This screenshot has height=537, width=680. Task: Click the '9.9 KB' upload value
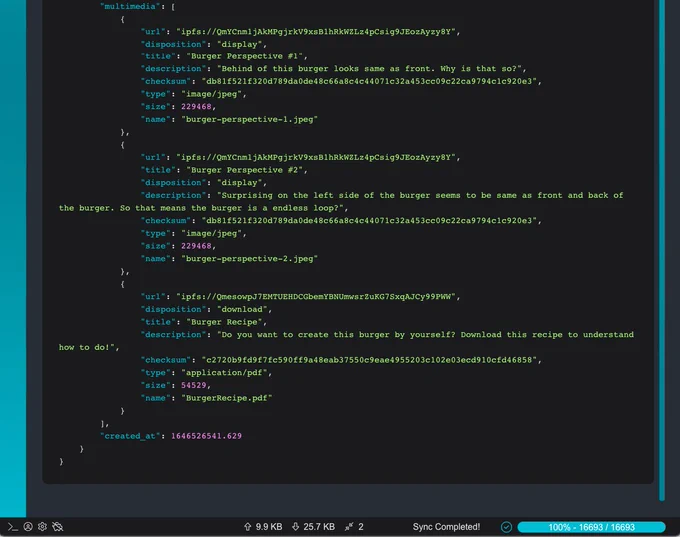click(269, 527)
